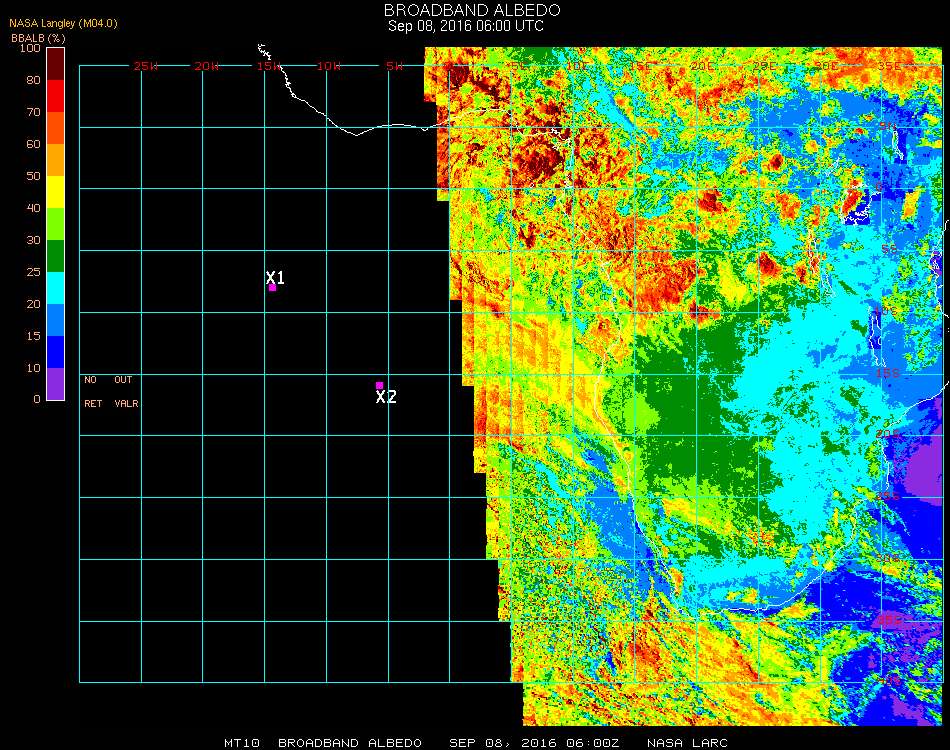Click the dark blue 10-15% legend swatch
The image size is (950, 750).
coord(55,352)
